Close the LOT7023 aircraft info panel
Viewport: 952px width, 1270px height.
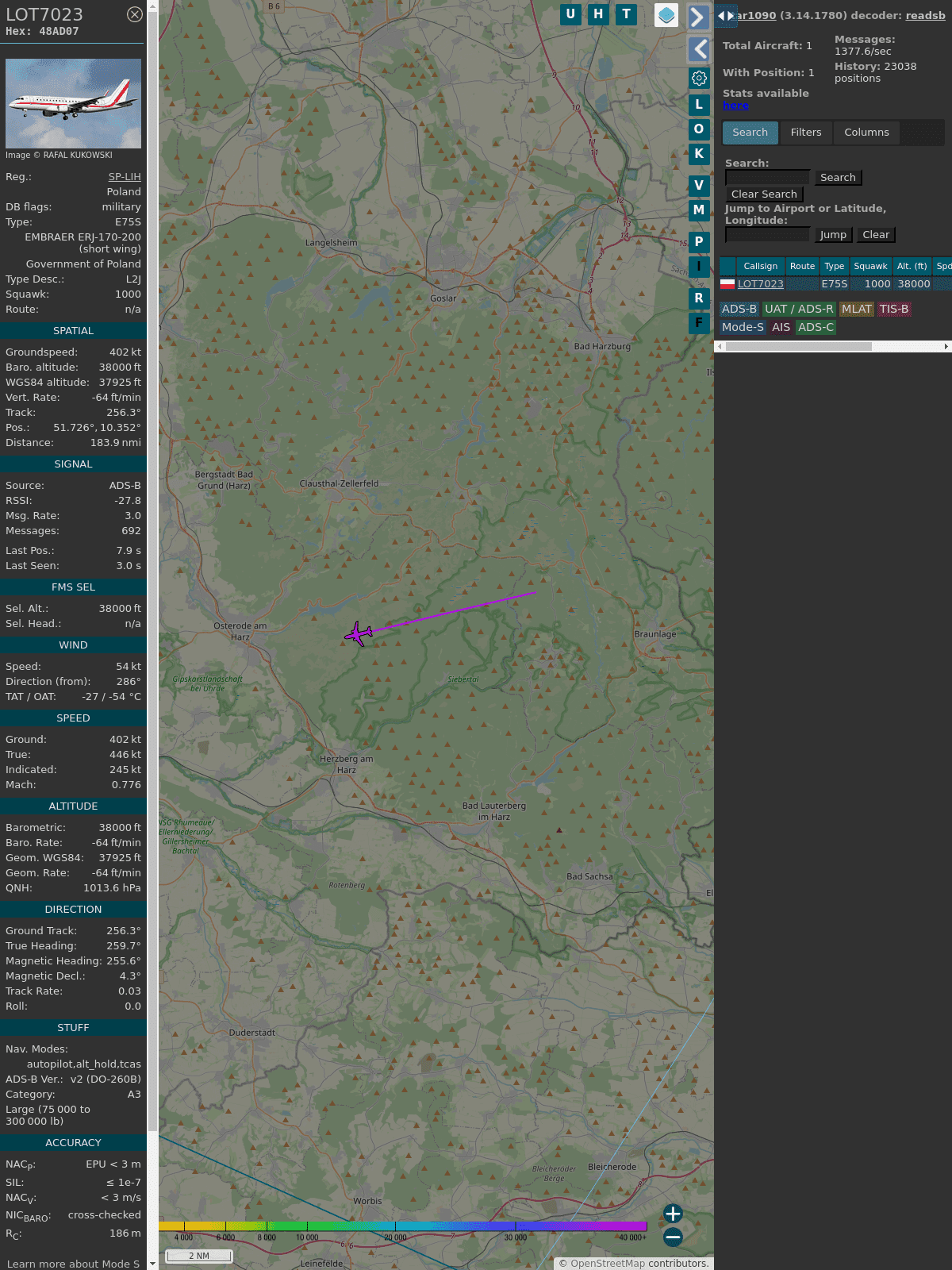pyautogui.click(x=135, y=14)
